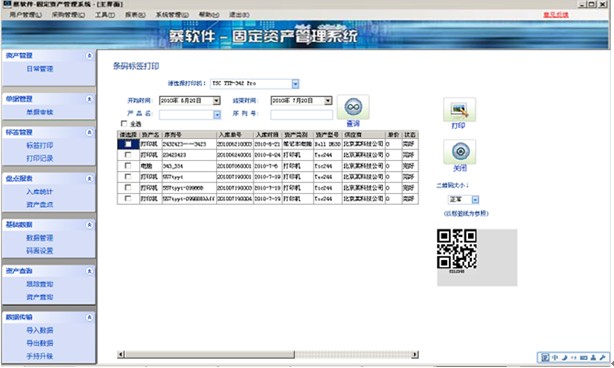
Task: Collapse the 盘点报表 sidebar section
Action: coord(89,179)
